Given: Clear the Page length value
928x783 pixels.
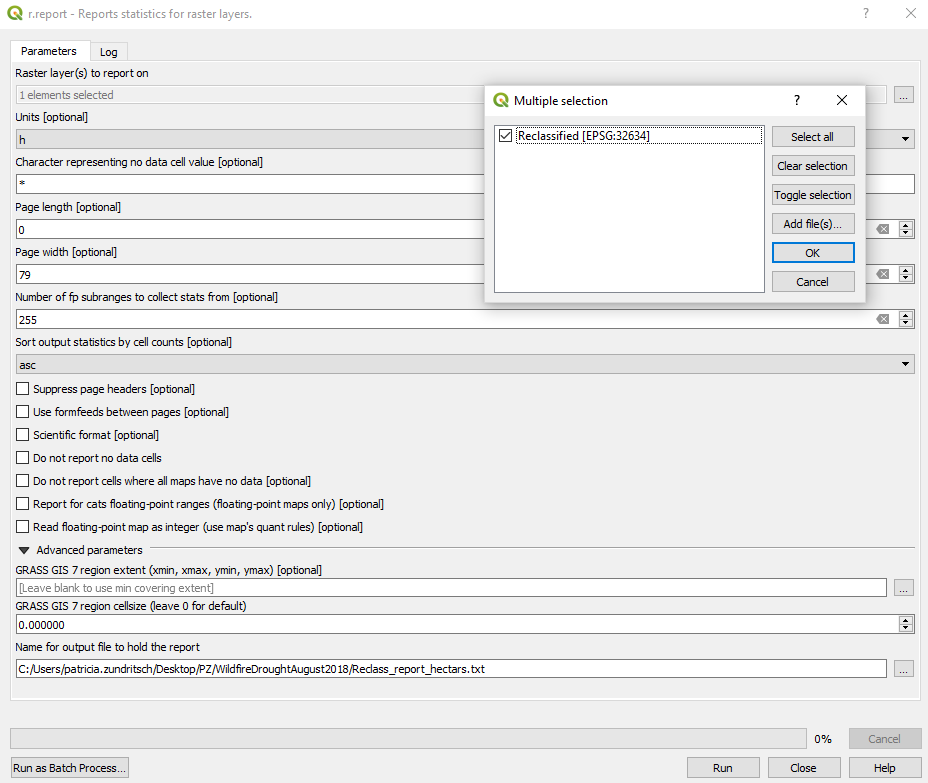Looking at the screenshot, I should click(883, 229).
